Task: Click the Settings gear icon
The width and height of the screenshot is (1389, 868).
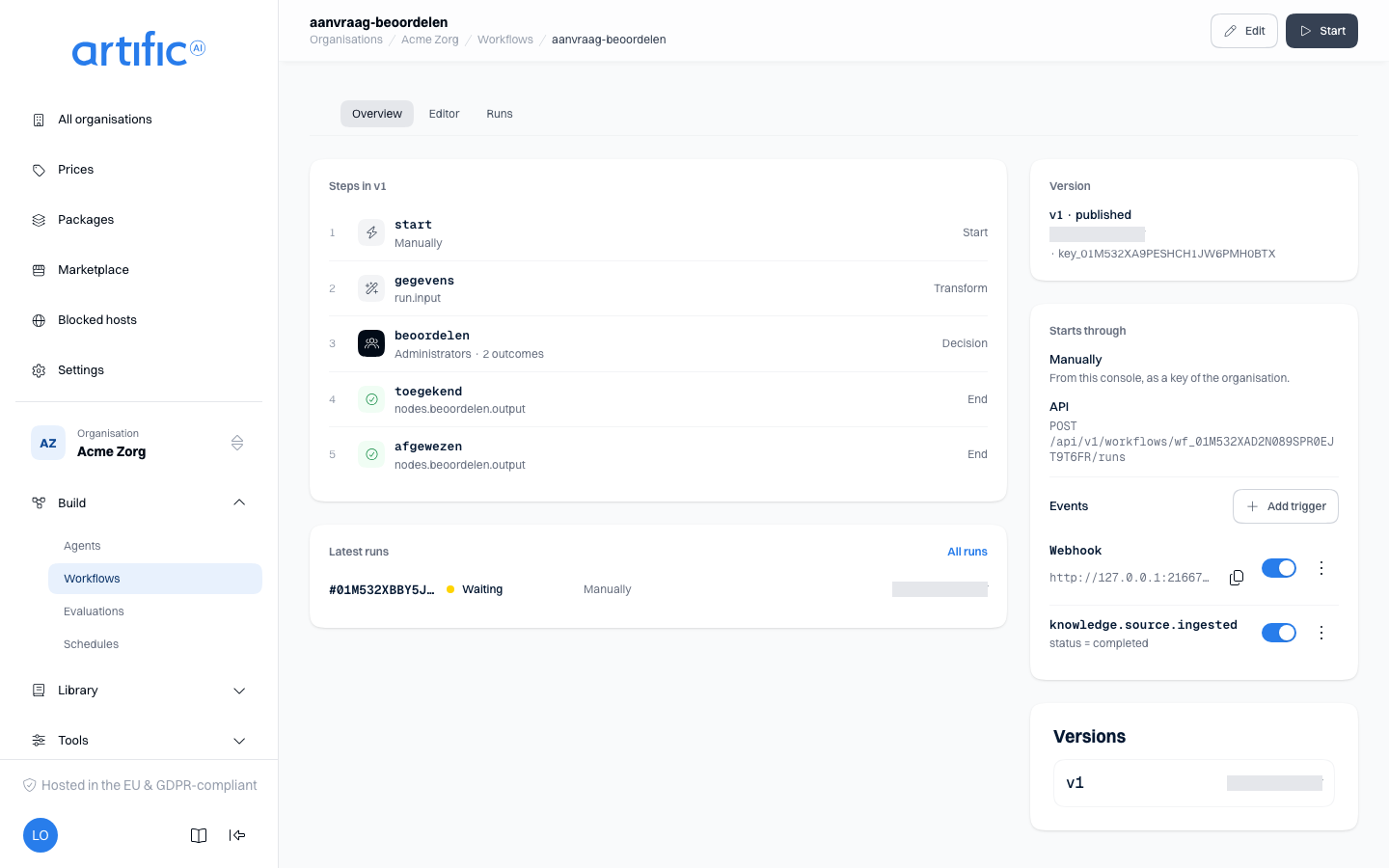Action: pyautogui.click(x=39, y=370)
